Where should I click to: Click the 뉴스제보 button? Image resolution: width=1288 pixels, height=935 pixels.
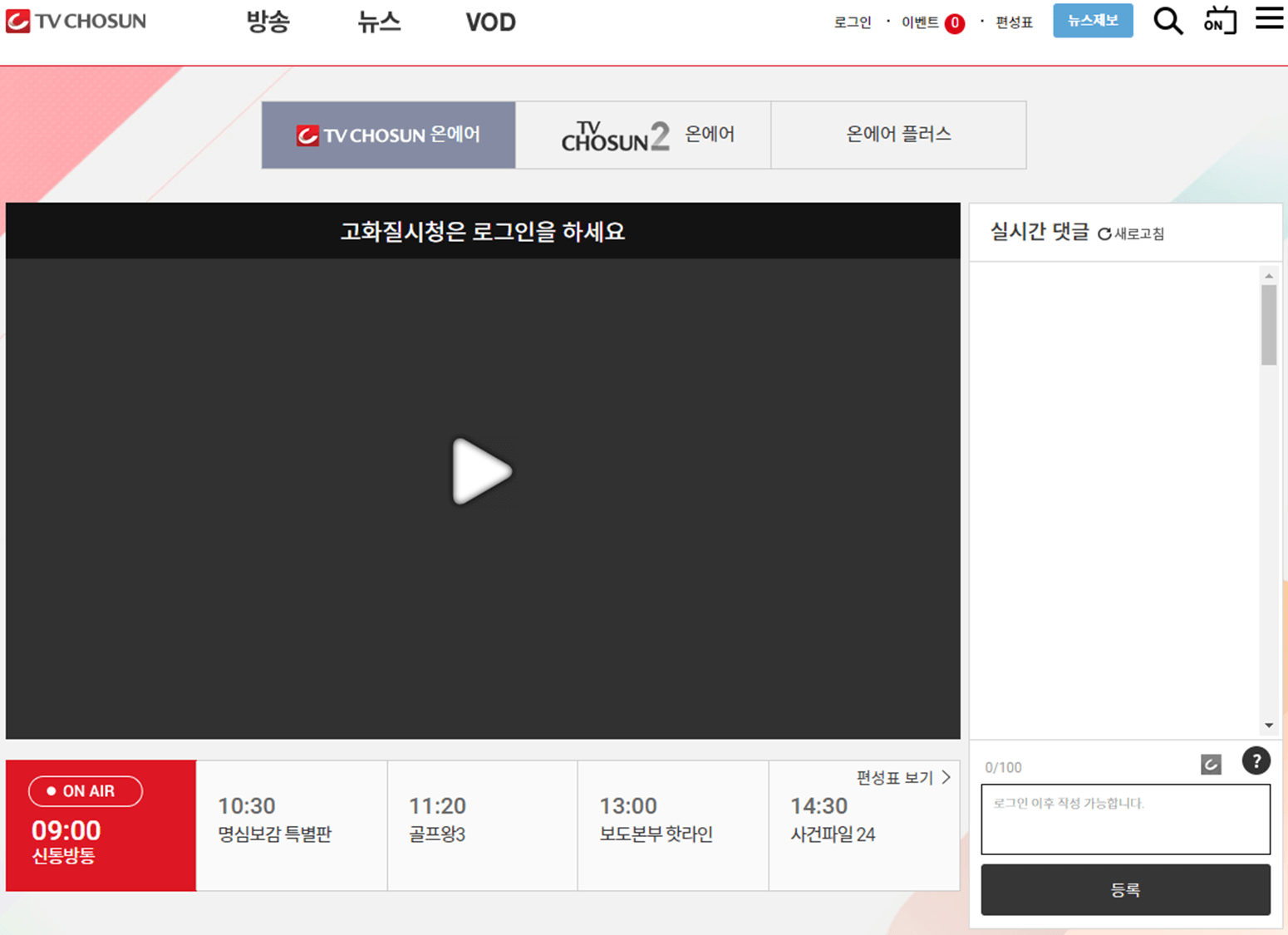(1093, 21)
